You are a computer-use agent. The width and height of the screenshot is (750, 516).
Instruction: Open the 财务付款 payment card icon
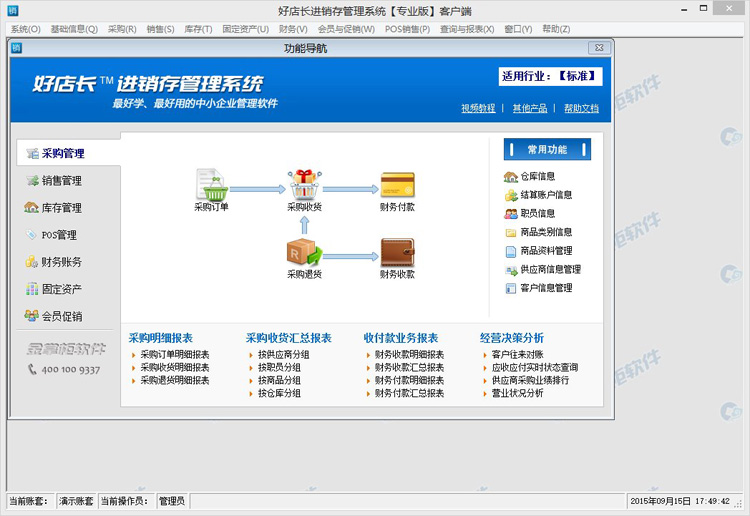tap(397, 185)
